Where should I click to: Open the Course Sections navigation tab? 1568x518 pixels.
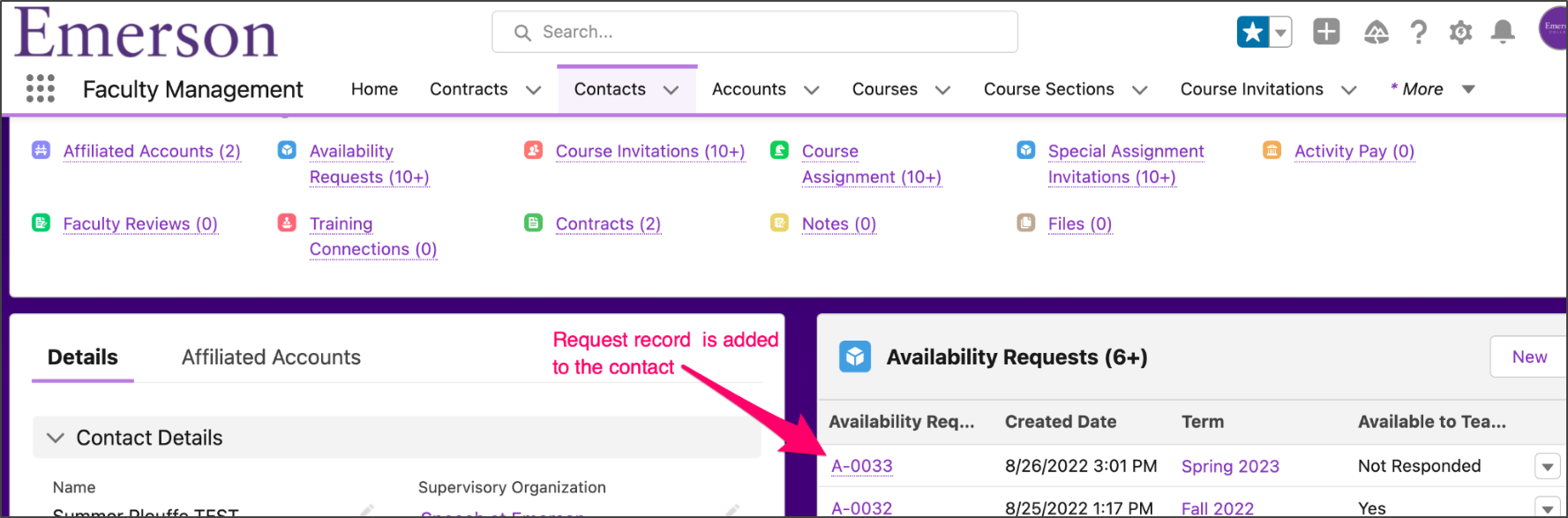point(1049,89)
